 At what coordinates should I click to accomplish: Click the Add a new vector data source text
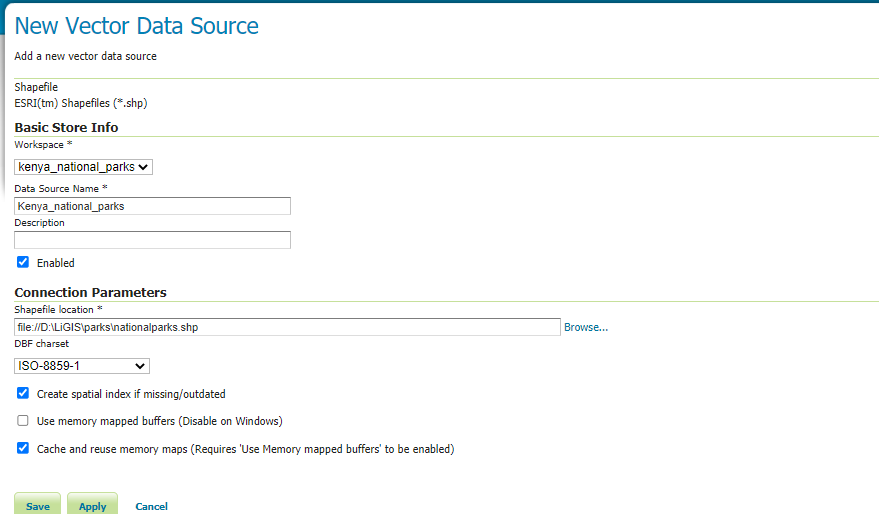(x=85, y=56)
